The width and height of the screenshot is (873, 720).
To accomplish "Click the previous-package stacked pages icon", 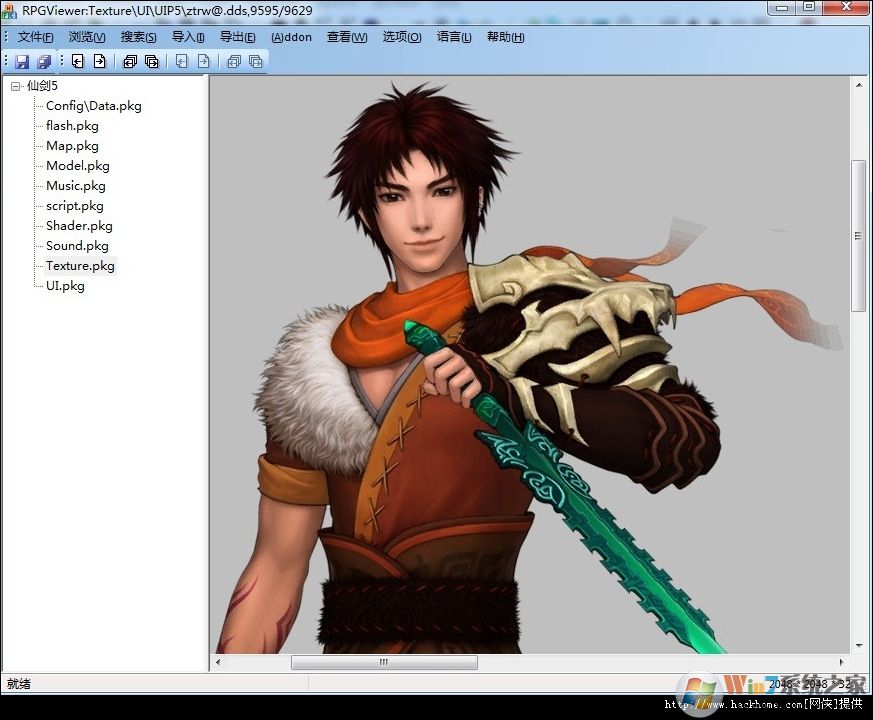I will [x=130, y=61].
